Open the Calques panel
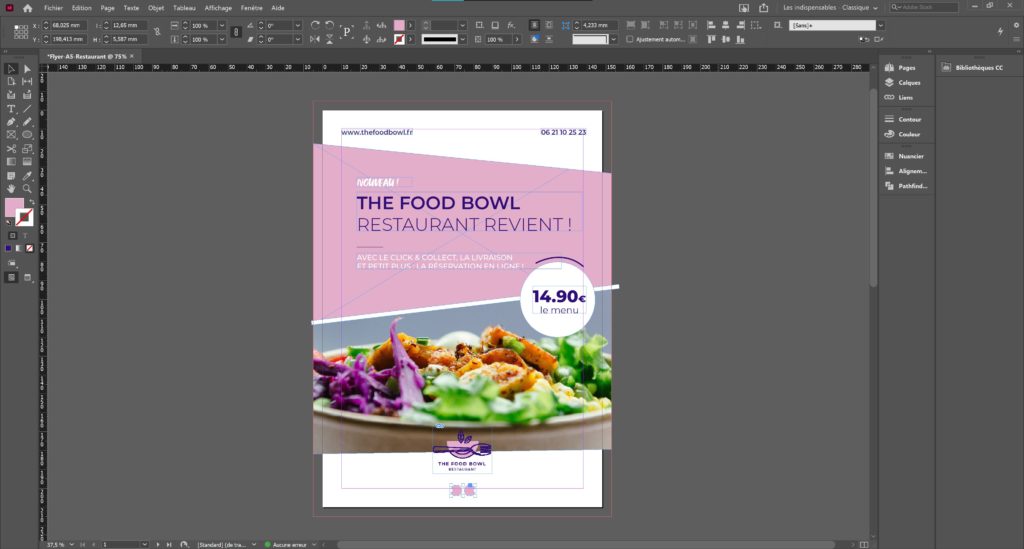1024x549 pixels. click(909, 82)
